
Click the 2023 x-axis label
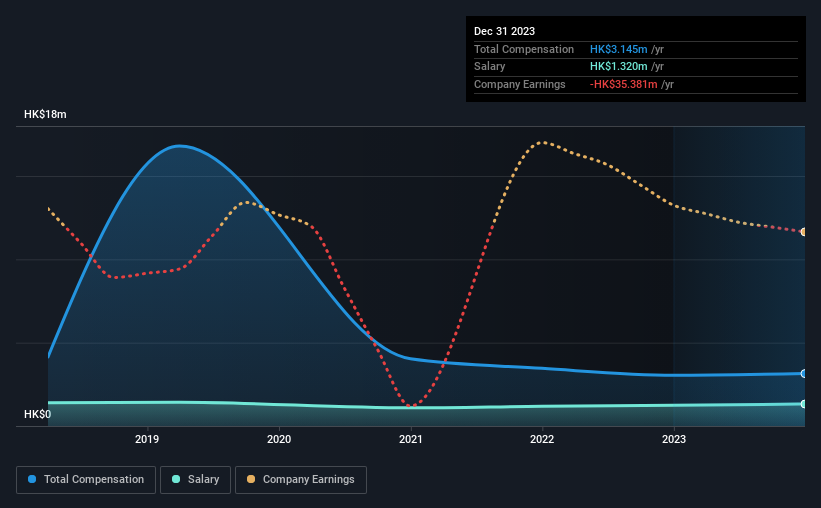674,439
